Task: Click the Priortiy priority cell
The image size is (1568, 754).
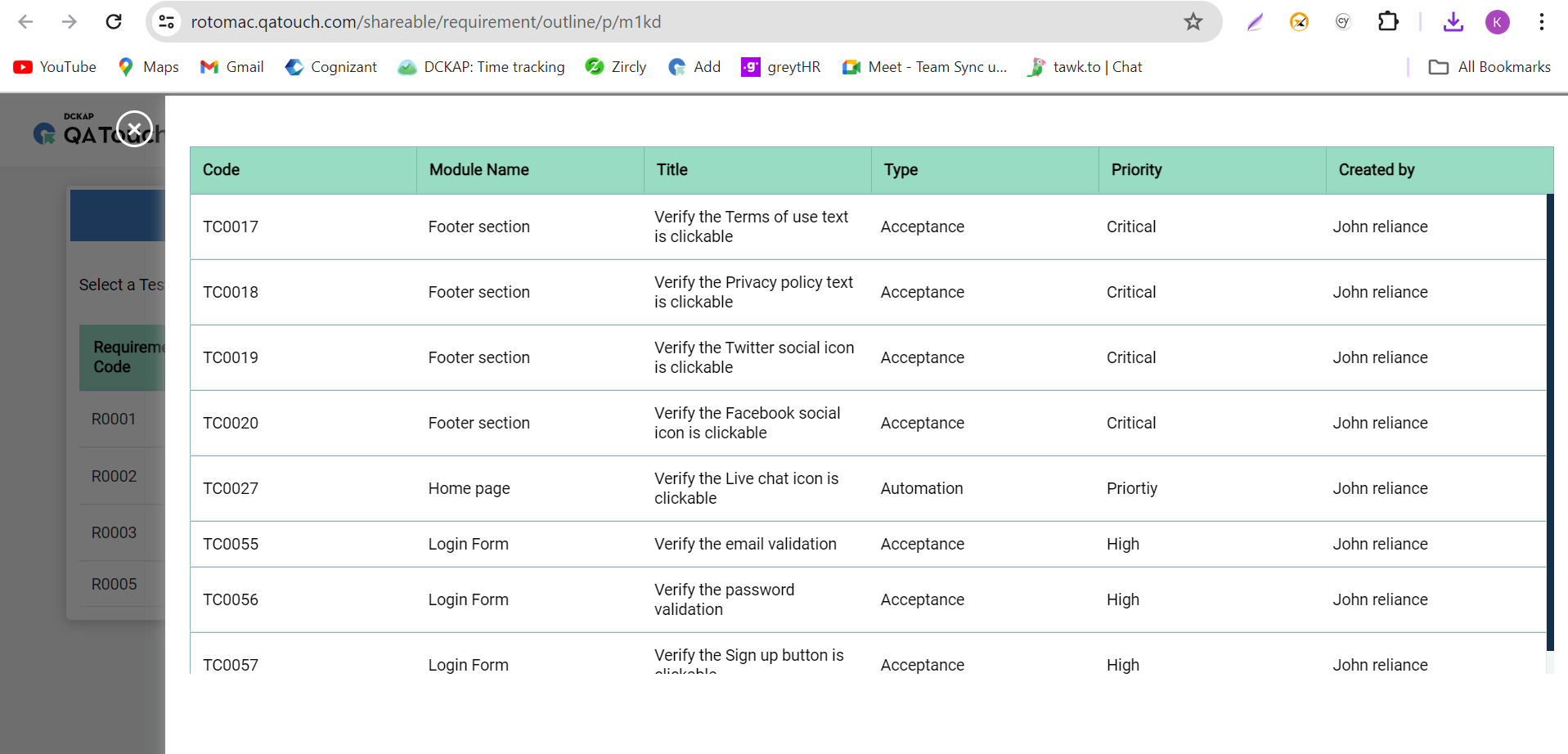Action: click(1132, 489)
